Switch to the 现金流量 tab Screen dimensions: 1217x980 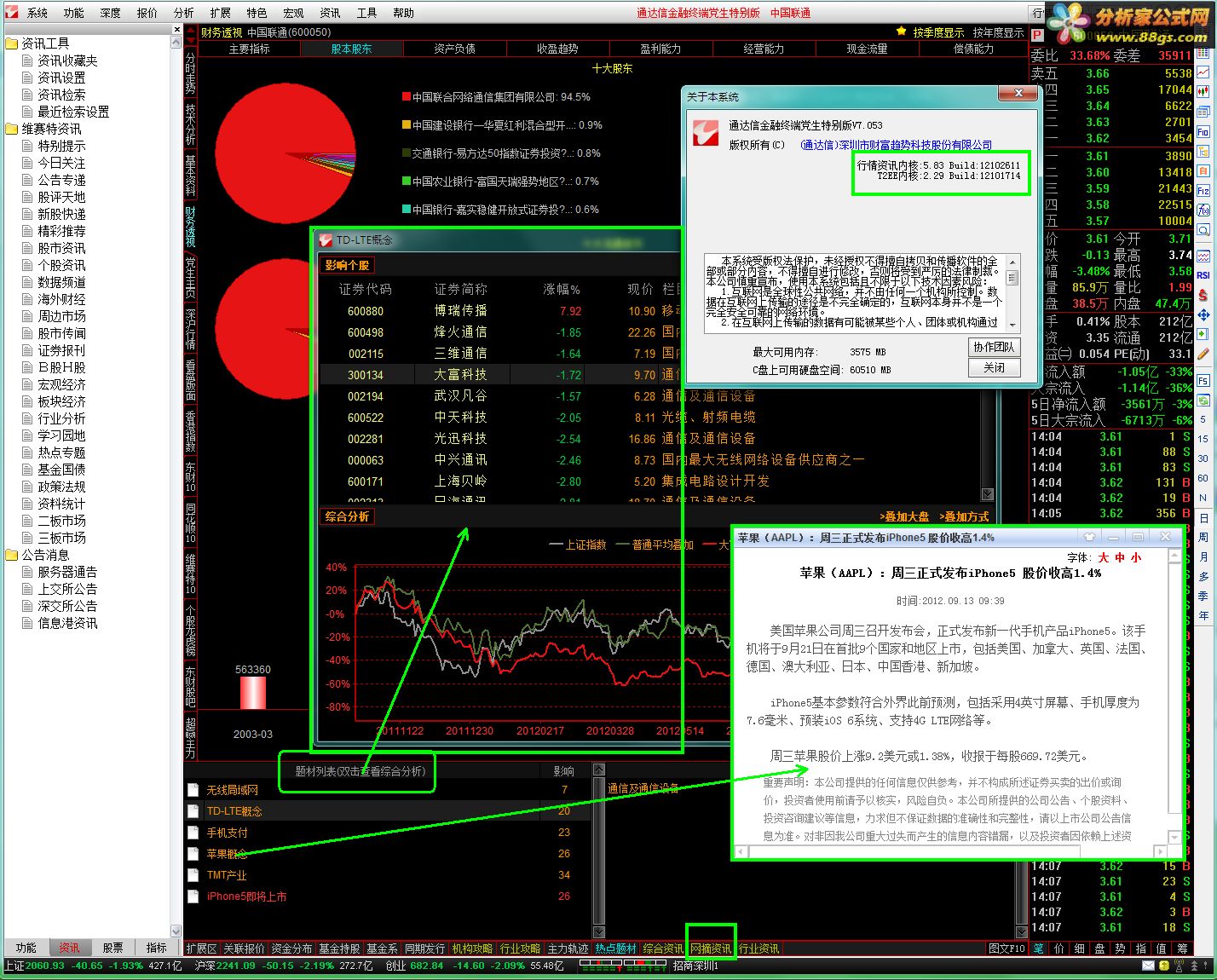(x=867, y=49)
